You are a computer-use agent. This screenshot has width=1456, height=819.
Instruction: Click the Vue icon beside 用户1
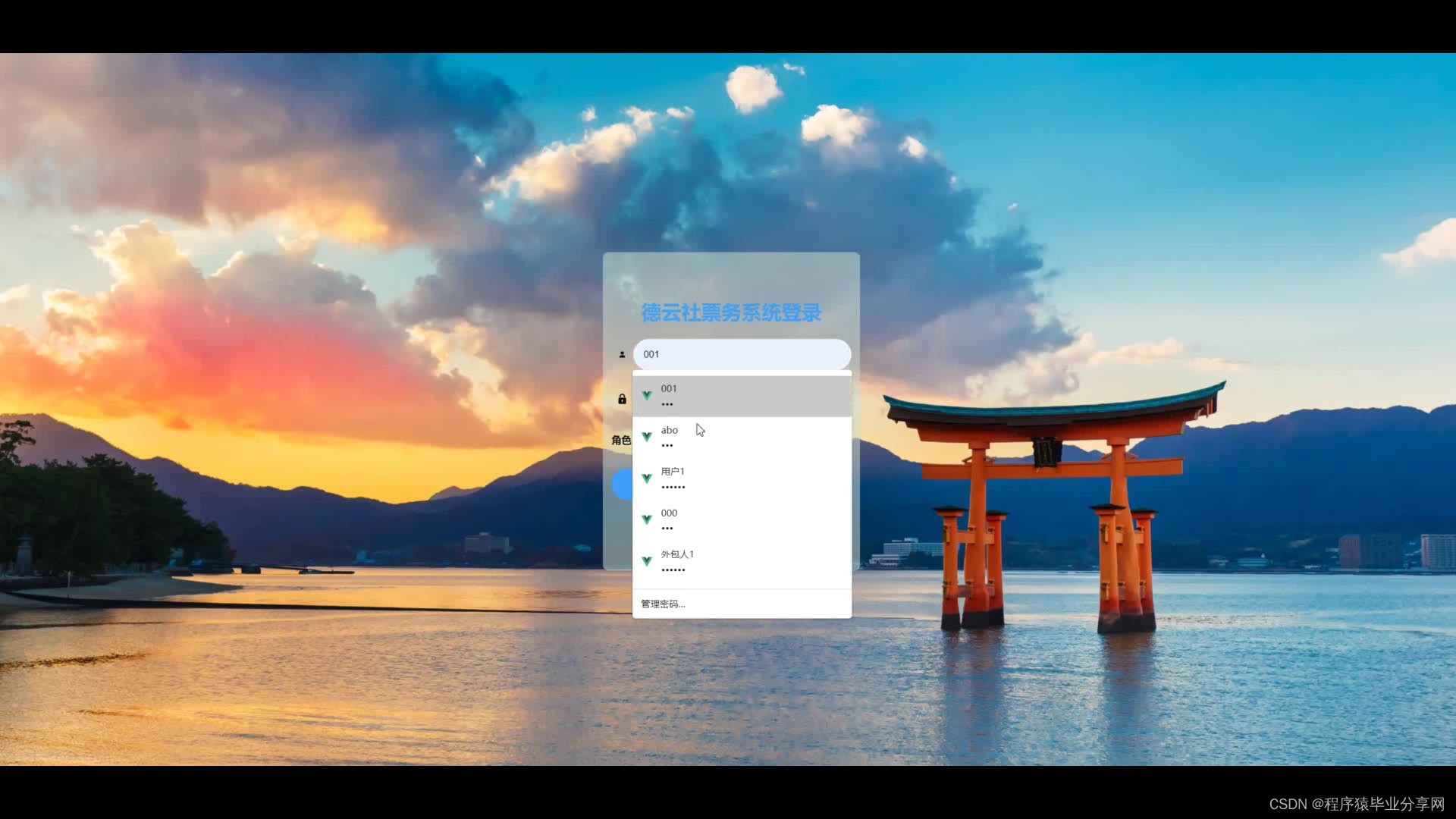point(647,479)
